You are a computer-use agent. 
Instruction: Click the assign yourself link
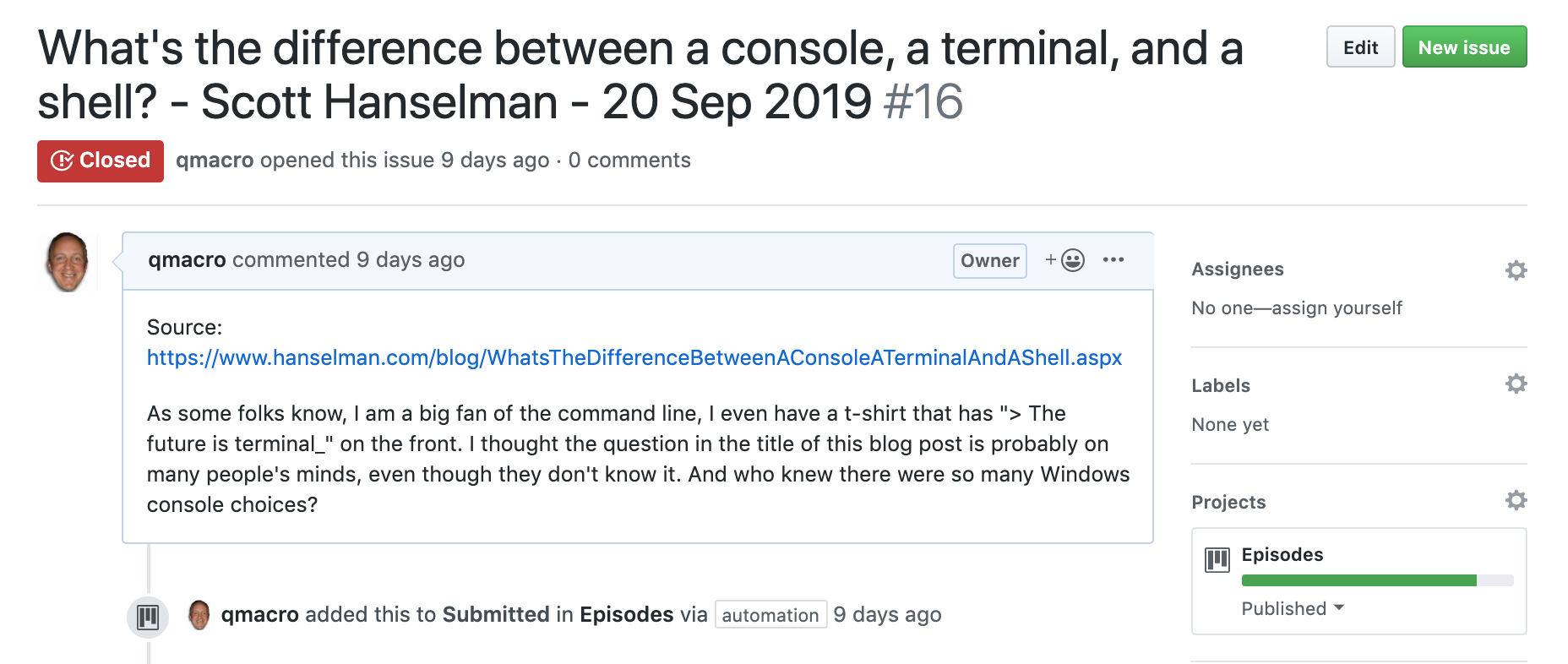coord(1337,308)
